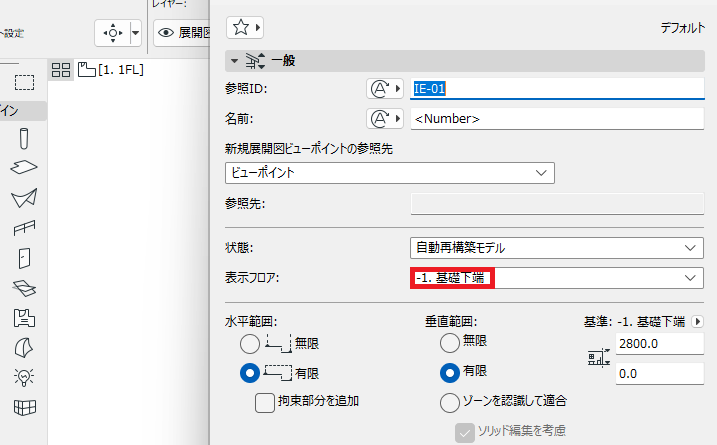Select 無限 for 垂直範囲

[449, 343]
